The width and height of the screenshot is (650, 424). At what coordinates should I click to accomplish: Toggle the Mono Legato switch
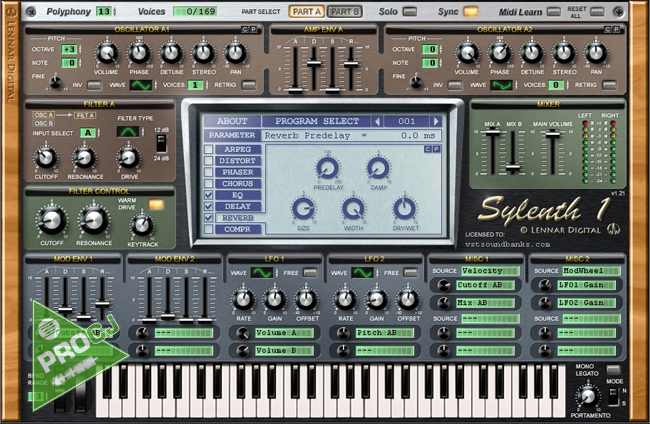613,369
